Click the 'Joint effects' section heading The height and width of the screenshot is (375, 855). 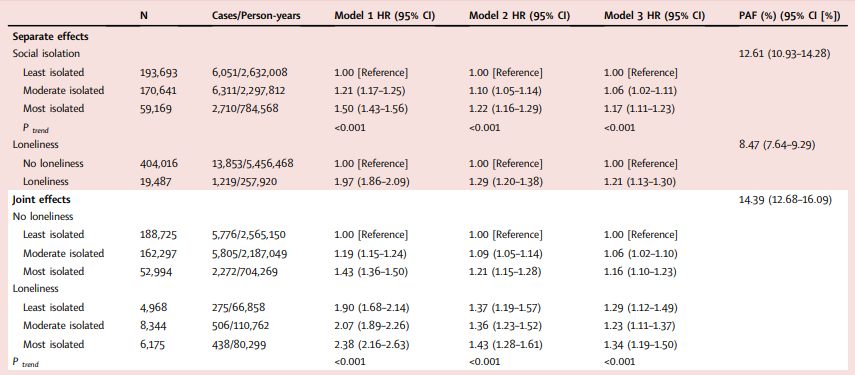pos(41,199)
